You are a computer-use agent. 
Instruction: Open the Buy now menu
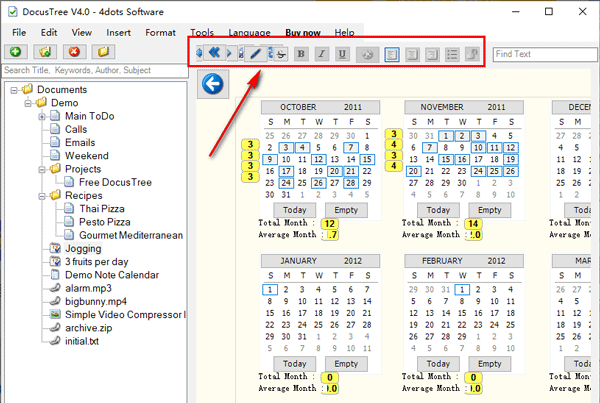(x=303, y=33)
